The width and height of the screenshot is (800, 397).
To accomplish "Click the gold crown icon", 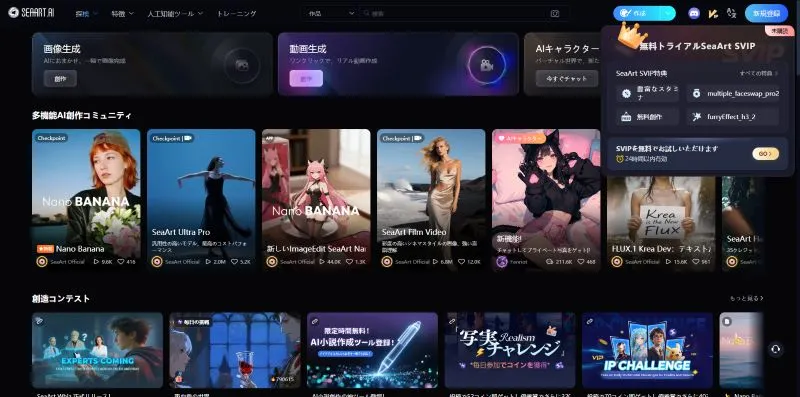I will [x=632, y=35].
